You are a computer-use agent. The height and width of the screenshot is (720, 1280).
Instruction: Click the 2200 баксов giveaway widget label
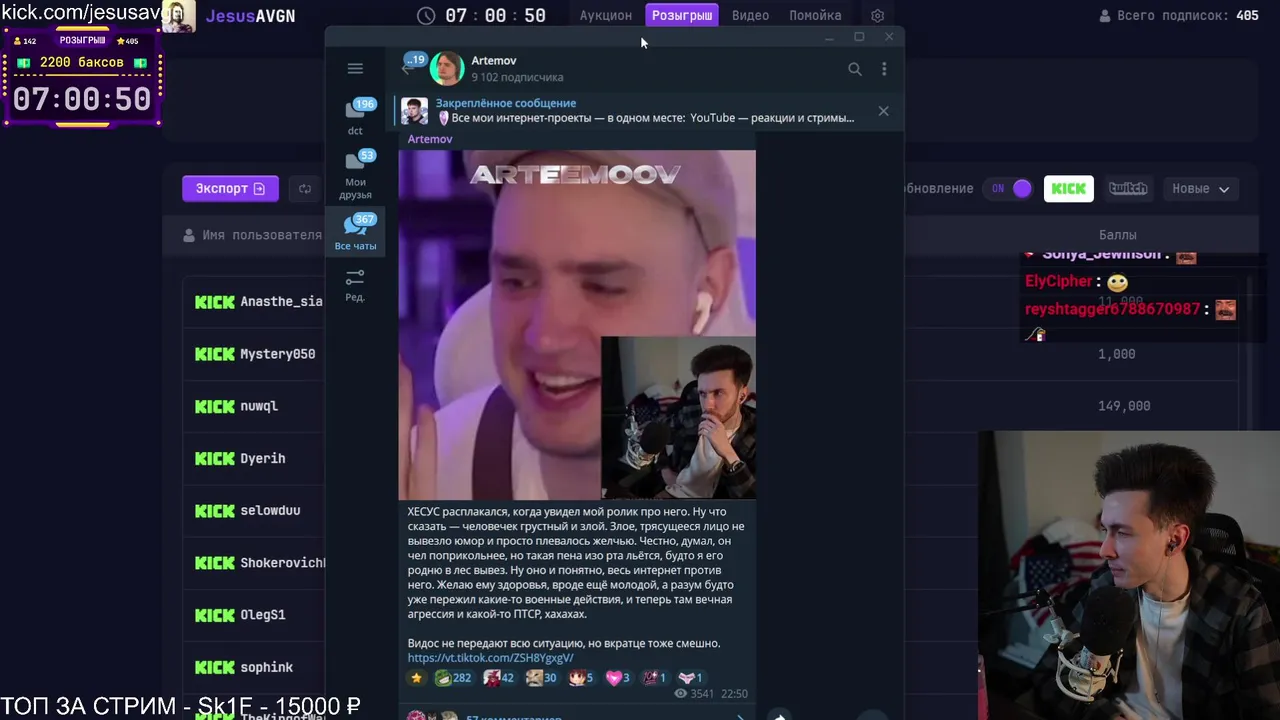pyautogui.click(x=82, y=62)
